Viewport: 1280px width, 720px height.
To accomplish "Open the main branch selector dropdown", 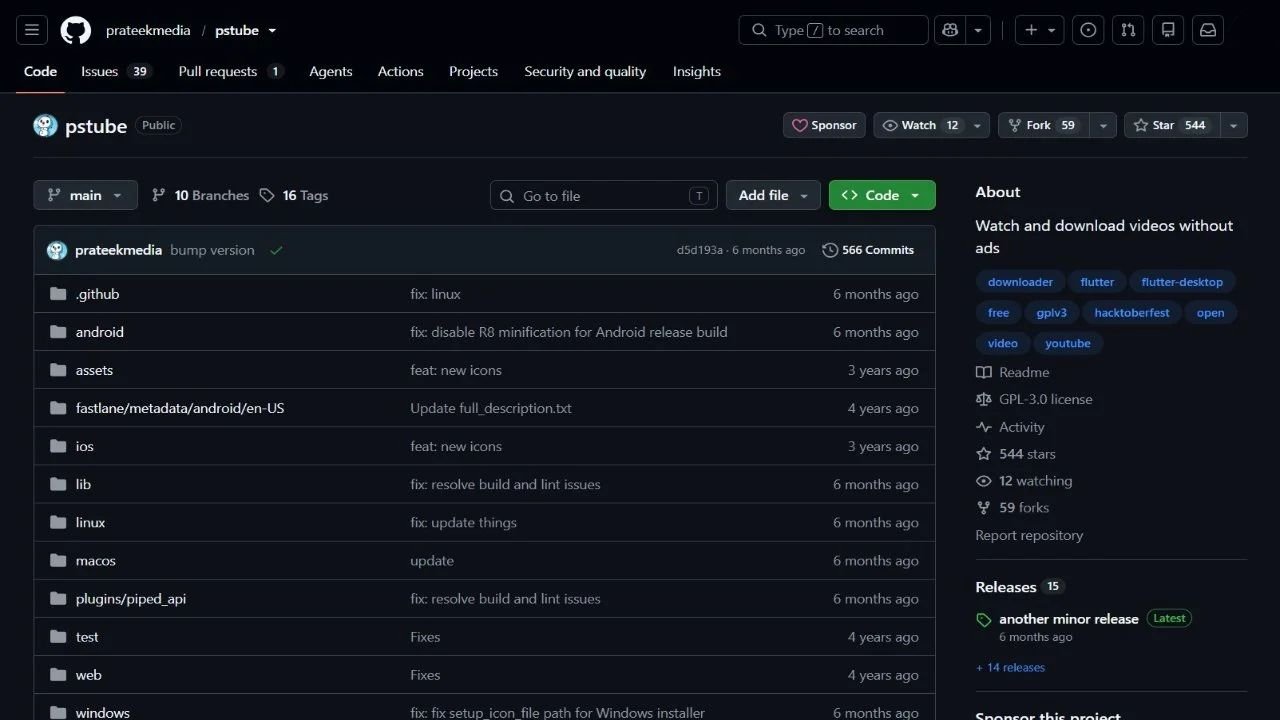I will pyautogui.click(x=85, y=195).
